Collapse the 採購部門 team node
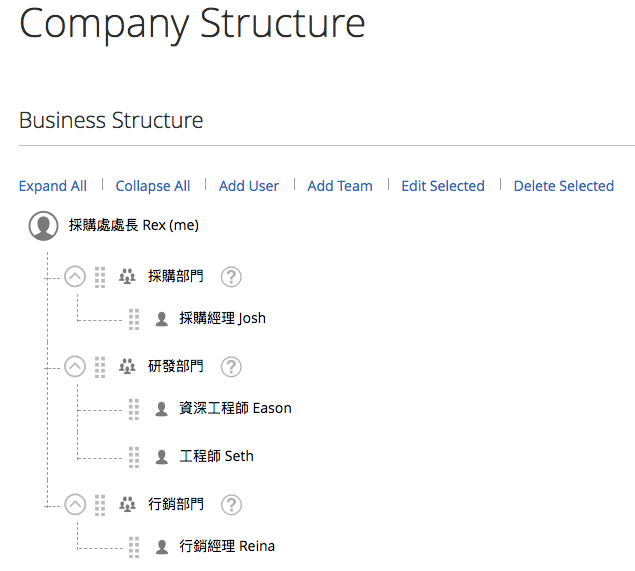 coord(75,277)
